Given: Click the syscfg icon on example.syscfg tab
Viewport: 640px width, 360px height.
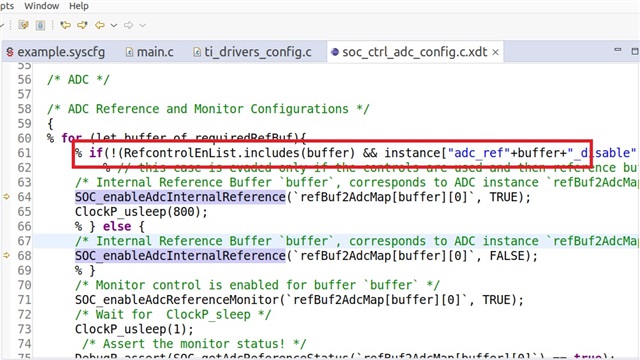Looking at the screenshot, I should pos(9,52).
